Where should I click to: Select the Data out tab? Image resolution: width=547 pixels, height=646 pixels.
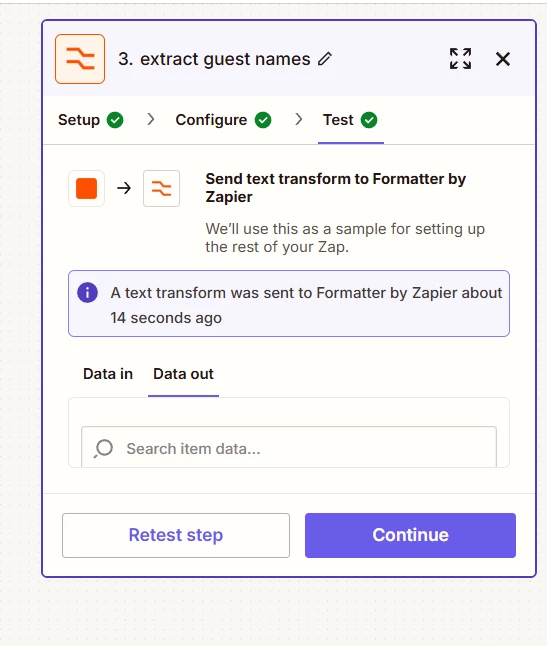pyautogui.click(x=183, y=374)
